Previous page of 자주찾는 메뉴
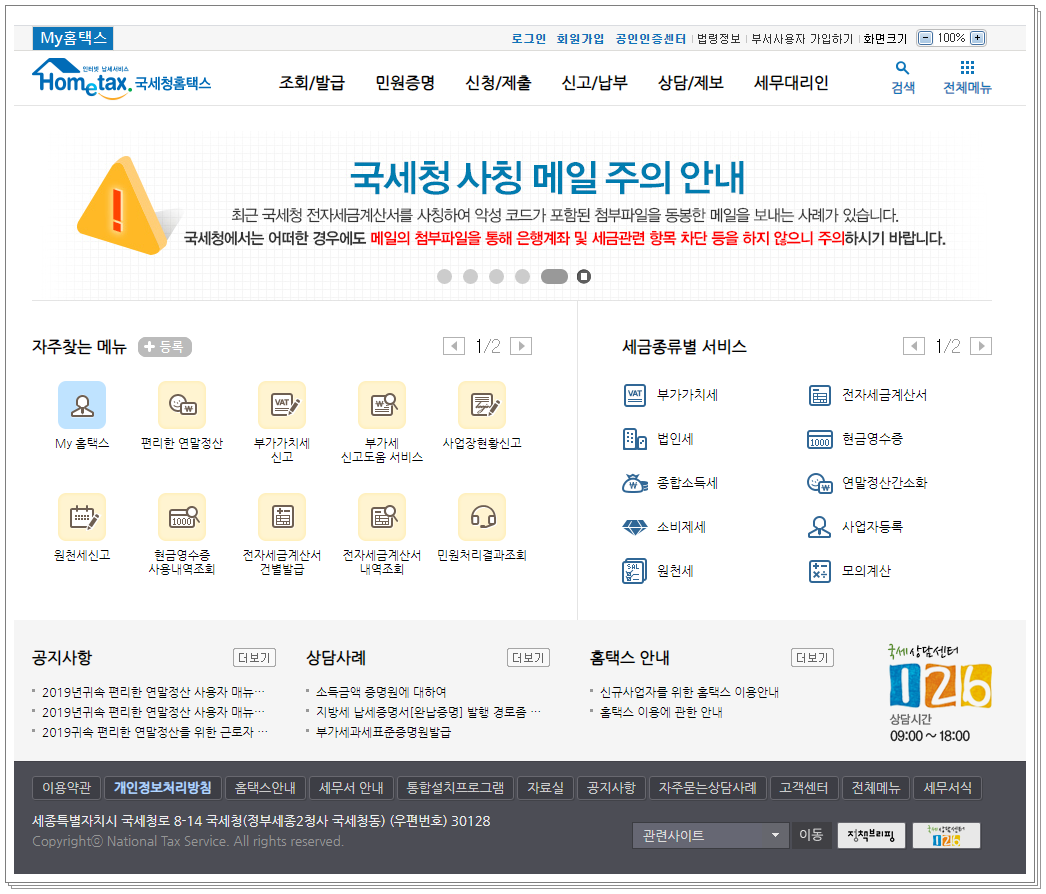The width and height of the screenshot is (1046, 894). 454,346
